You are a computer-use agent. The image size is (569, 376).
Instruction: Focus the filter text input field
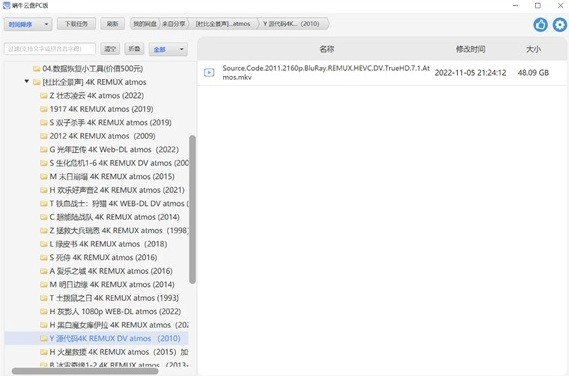(50, 49)
